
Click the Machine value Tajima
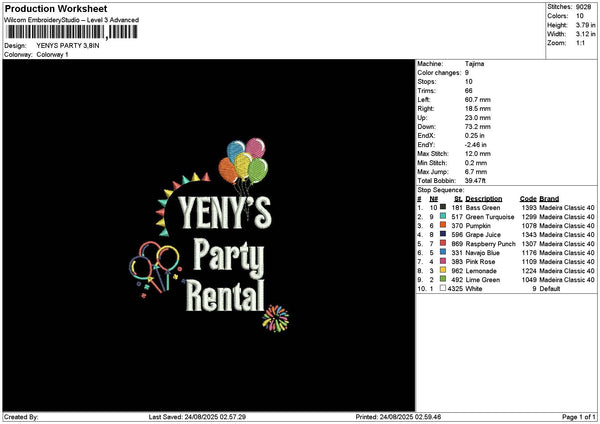[474, 64]
